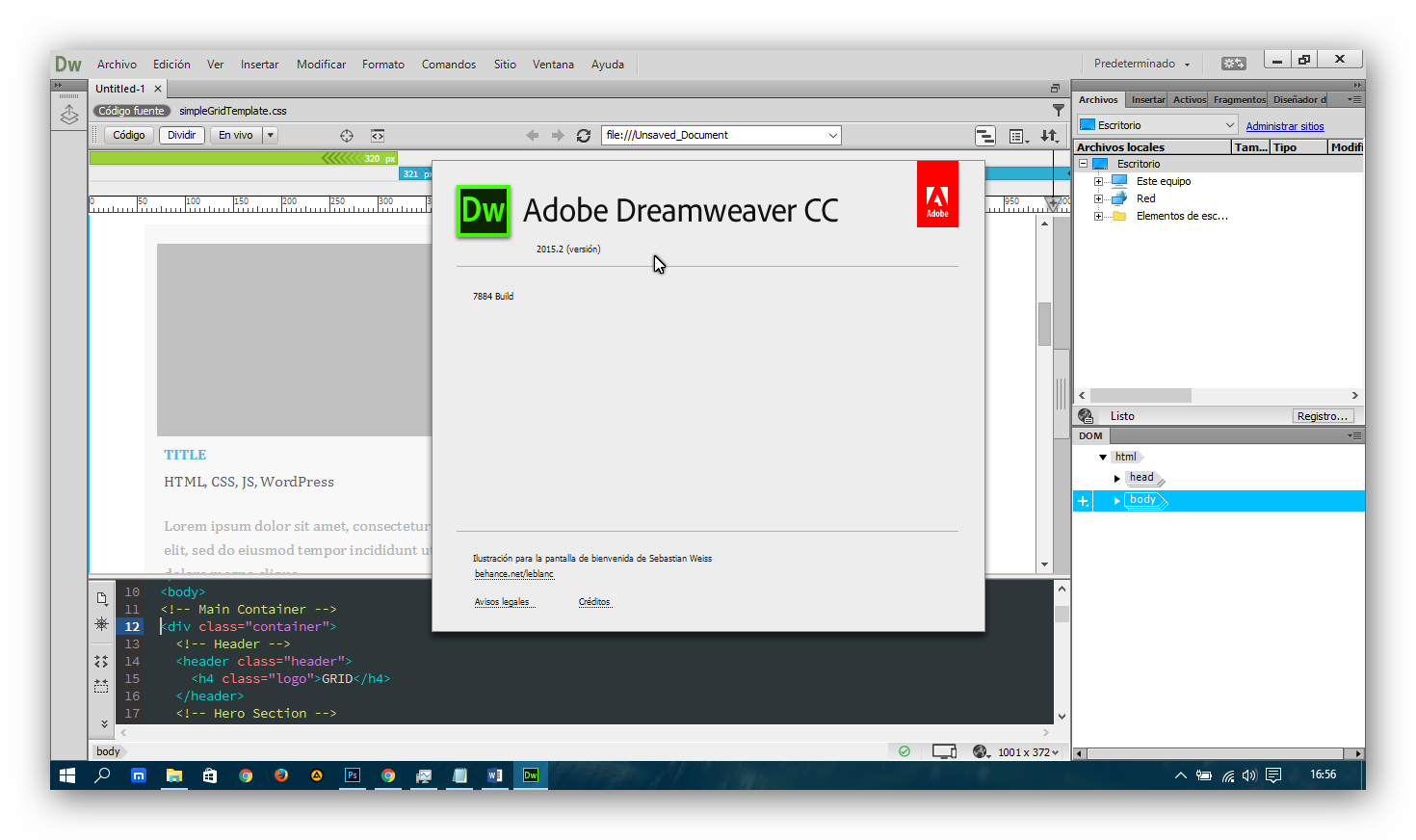Switch to the Activos panel tab

click(1189, 100)
